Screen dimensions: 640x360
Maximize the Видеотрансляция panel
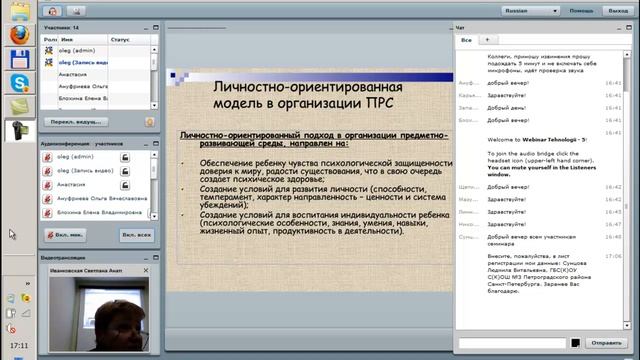pyautogui.click(x=156, y=258)
